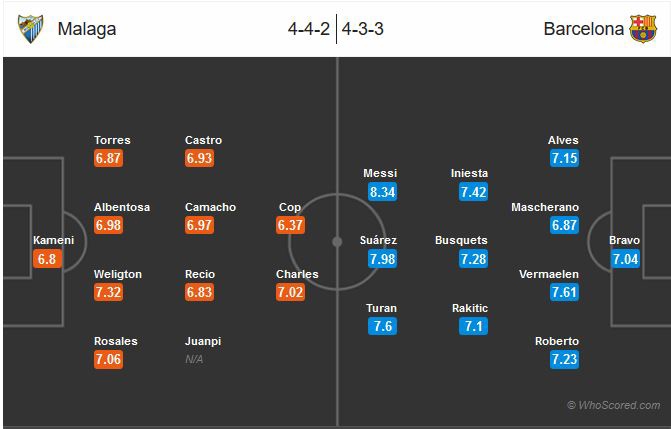
Task: Select Cop's 6.37 rating badge
Action: [290, 226]
